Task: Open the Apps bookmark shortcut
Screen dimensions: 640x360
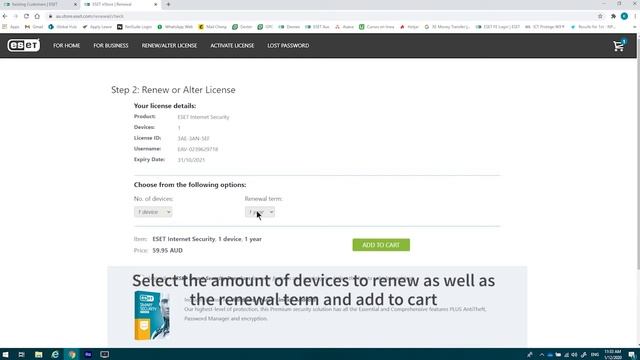Action: pos(11,27)
